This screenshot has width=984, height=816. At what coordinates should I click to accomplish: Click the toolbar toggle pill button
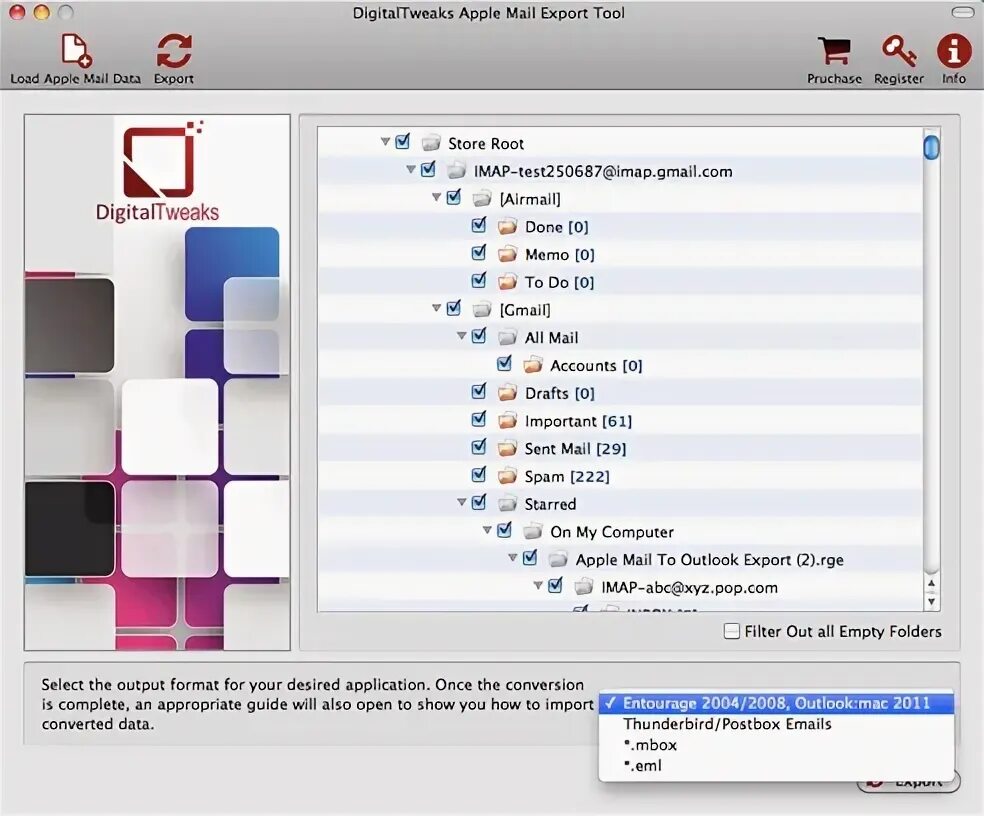point(963,12)
